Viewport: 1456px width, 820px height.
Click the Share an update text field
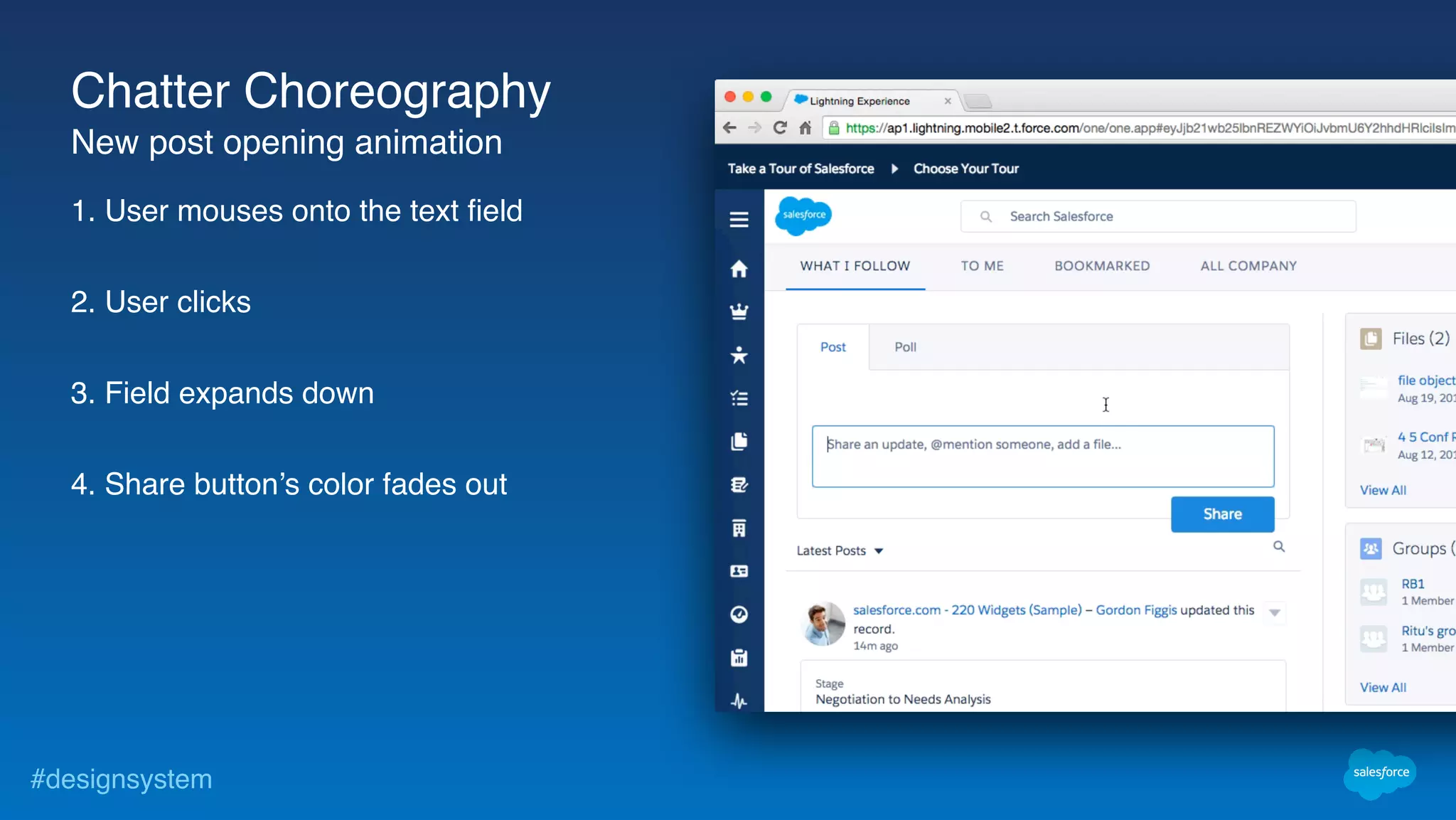[x=1043, y=457]
